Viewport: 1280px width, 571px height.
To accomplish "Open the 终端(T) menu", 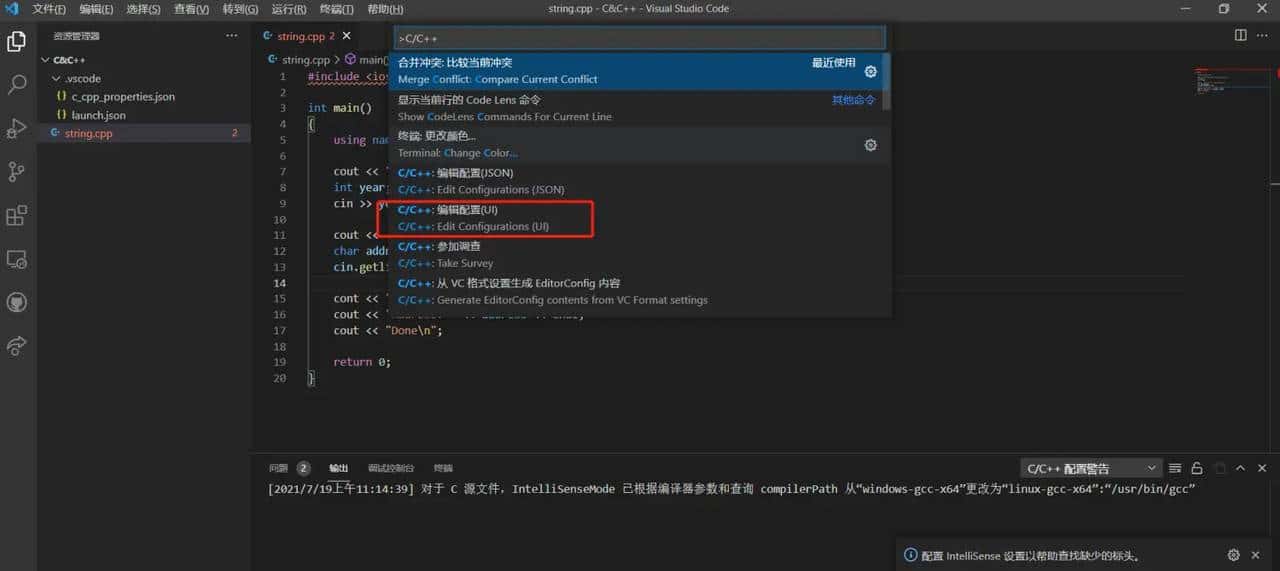I will pyautogui.click(x=336, y=9).
